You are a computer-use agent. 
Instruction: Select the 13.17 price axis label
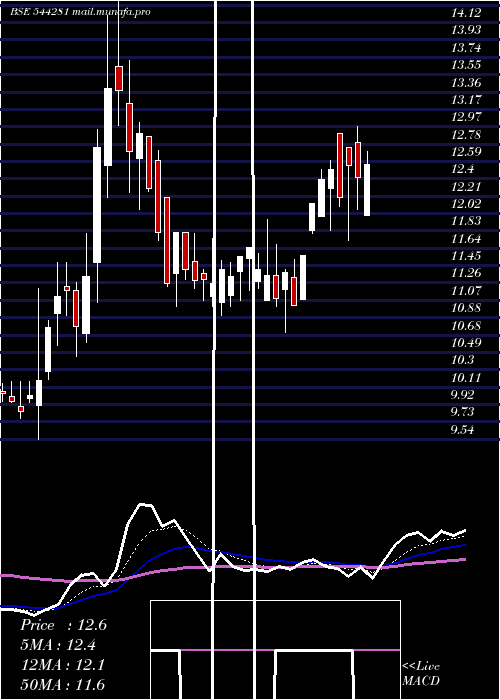pyautogui.click(x=466, y=100)
